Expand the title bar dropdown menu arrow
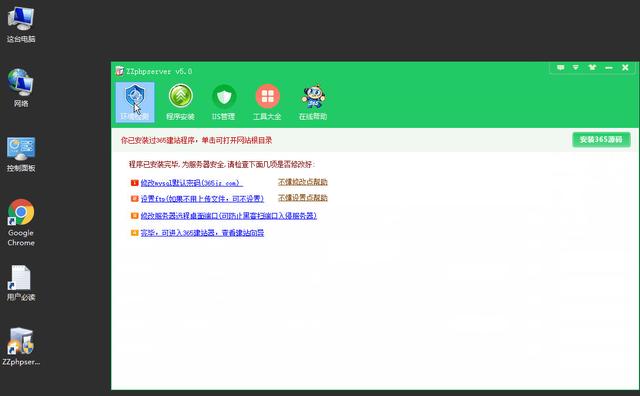 (x=576, y=67)
